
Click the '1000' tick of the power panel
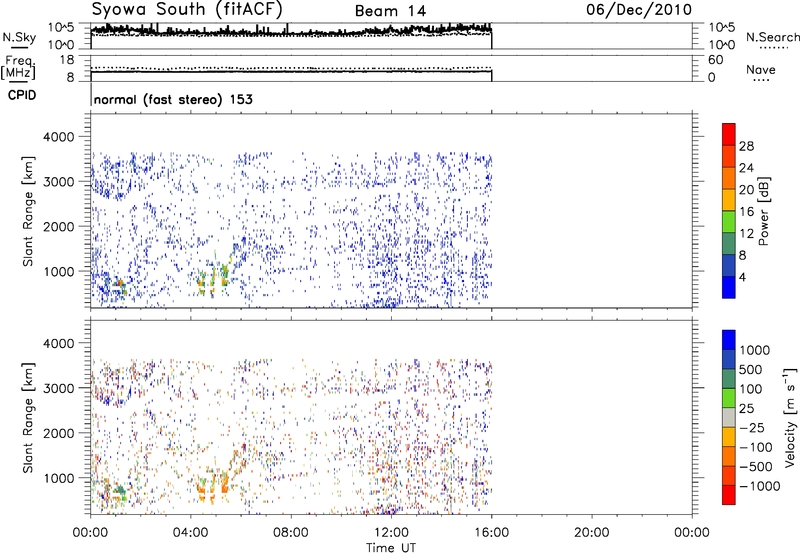59,271
